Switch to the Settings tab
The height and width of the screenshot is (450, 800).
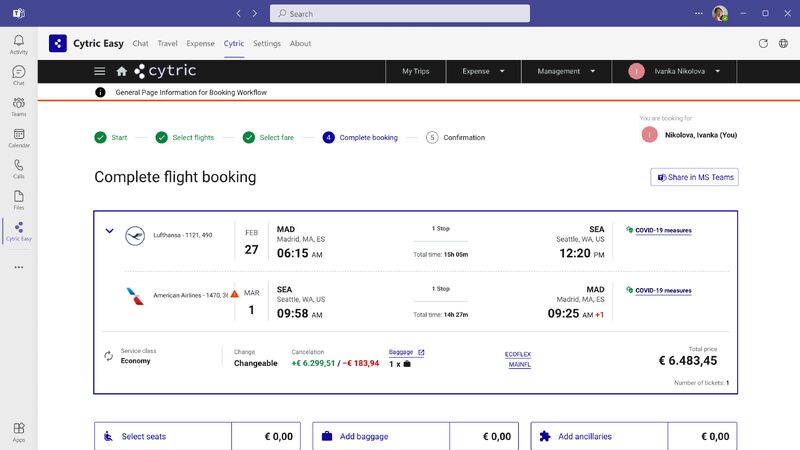click(x=267, y=43)
